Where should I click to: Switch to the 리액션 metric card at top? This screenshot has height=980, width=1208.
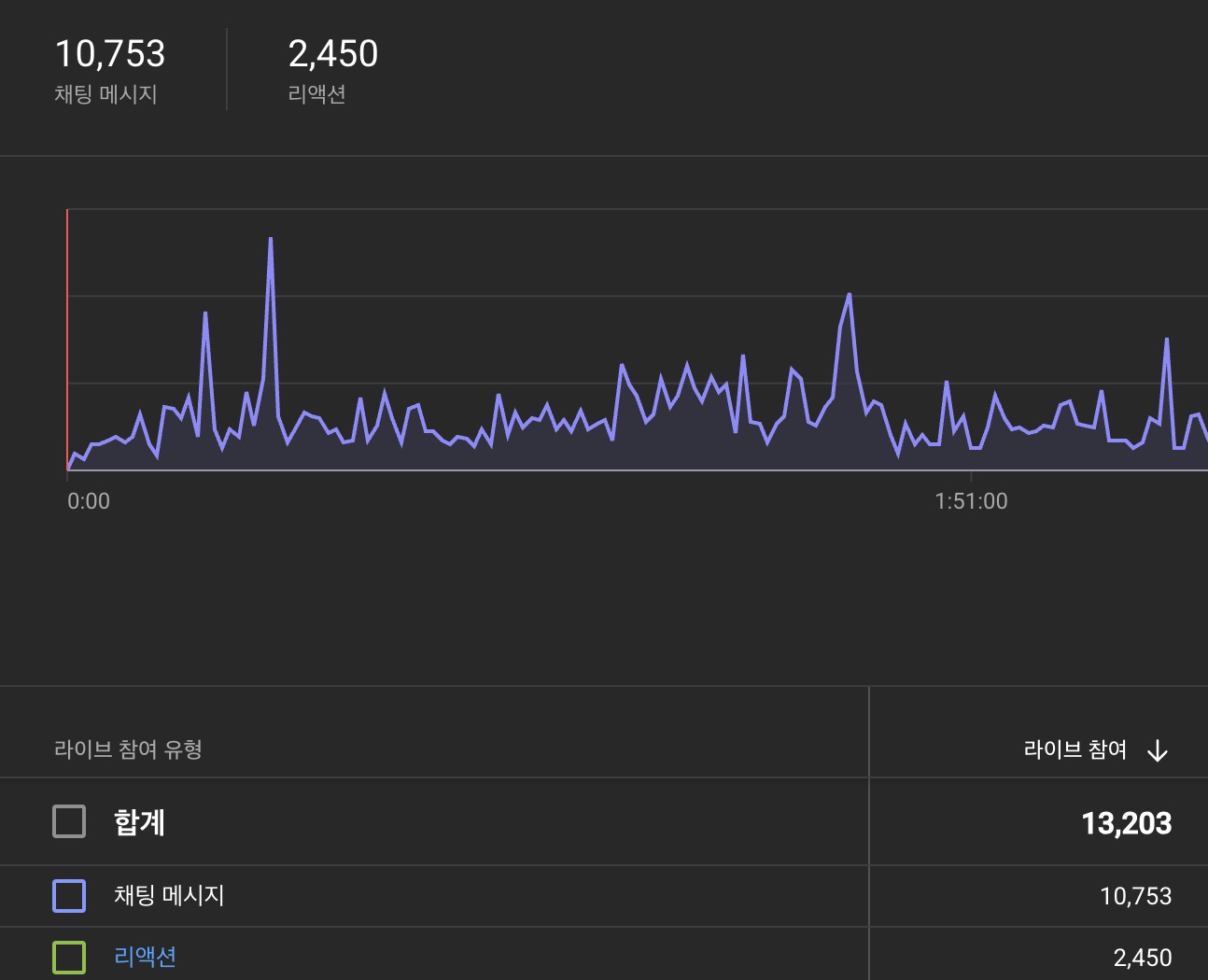[x=332, y=70]
